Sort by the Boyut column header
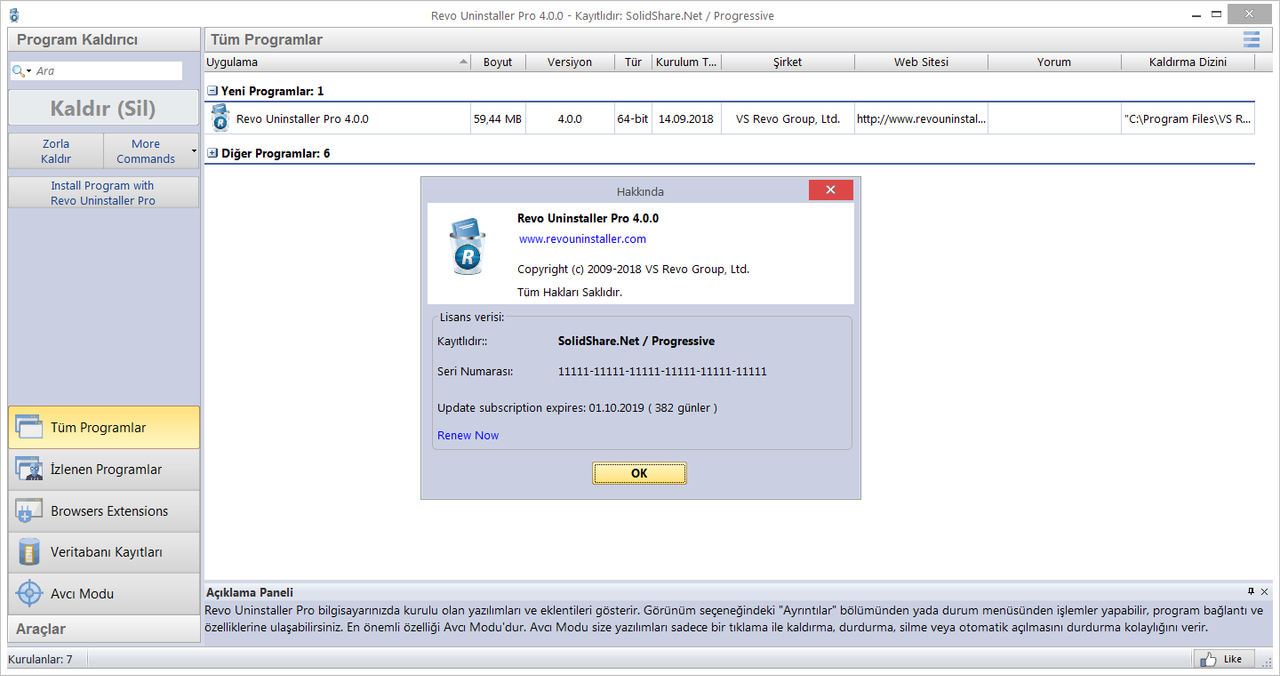 498,62
